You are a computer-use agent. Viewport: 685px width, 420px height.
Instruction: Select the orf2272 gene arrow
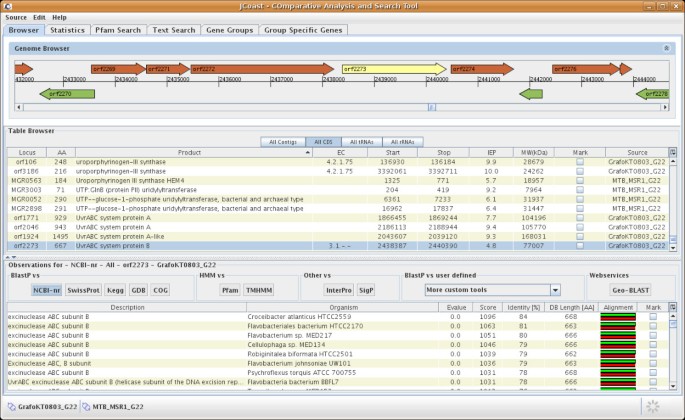pyautogui.click(x=263, y=69)
